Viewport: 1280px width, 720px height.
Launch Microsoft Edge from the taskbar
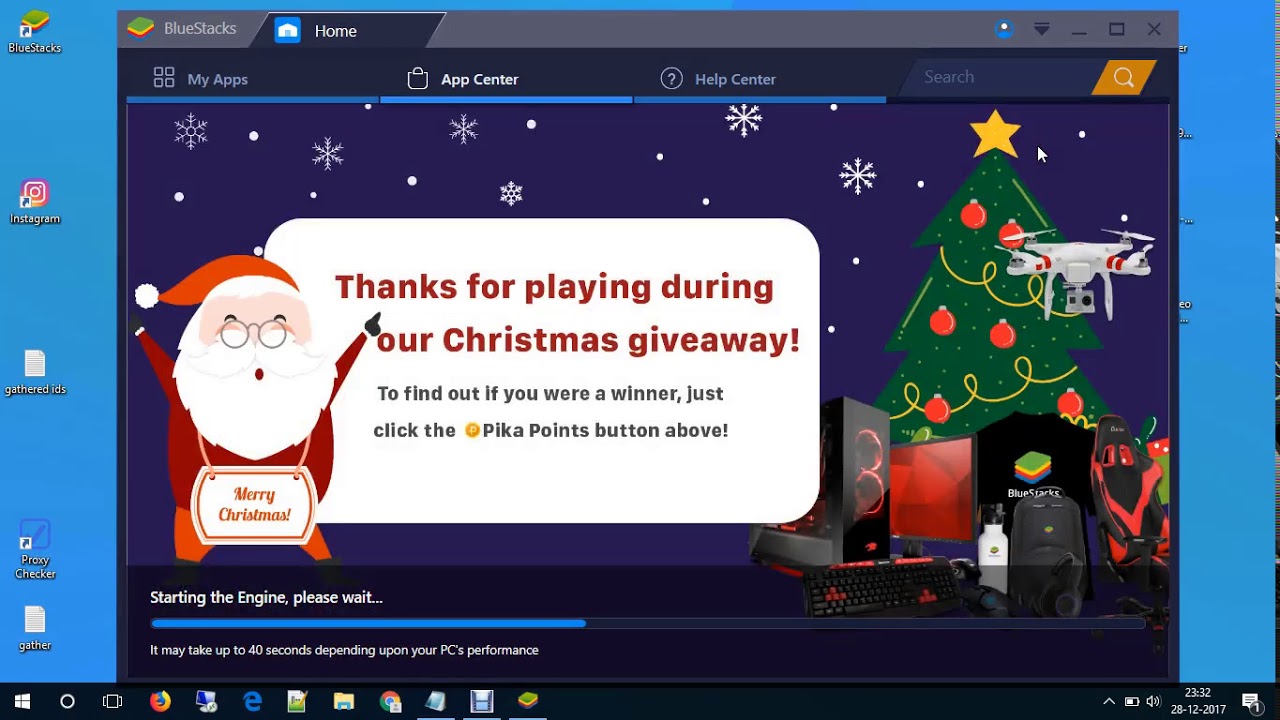[x=252, y=701]
